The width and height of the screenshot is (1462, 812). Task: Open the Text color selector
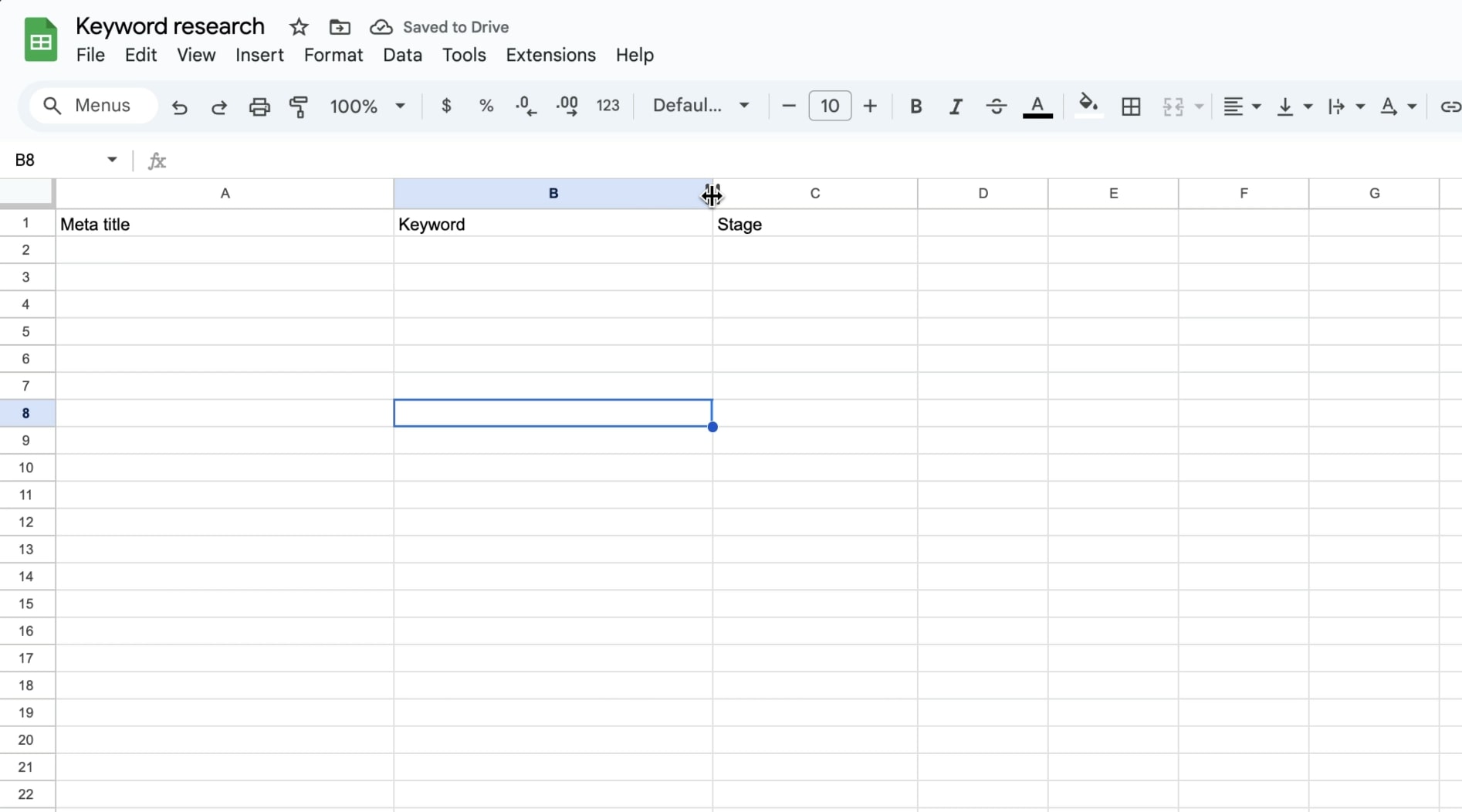(1037, 107)
